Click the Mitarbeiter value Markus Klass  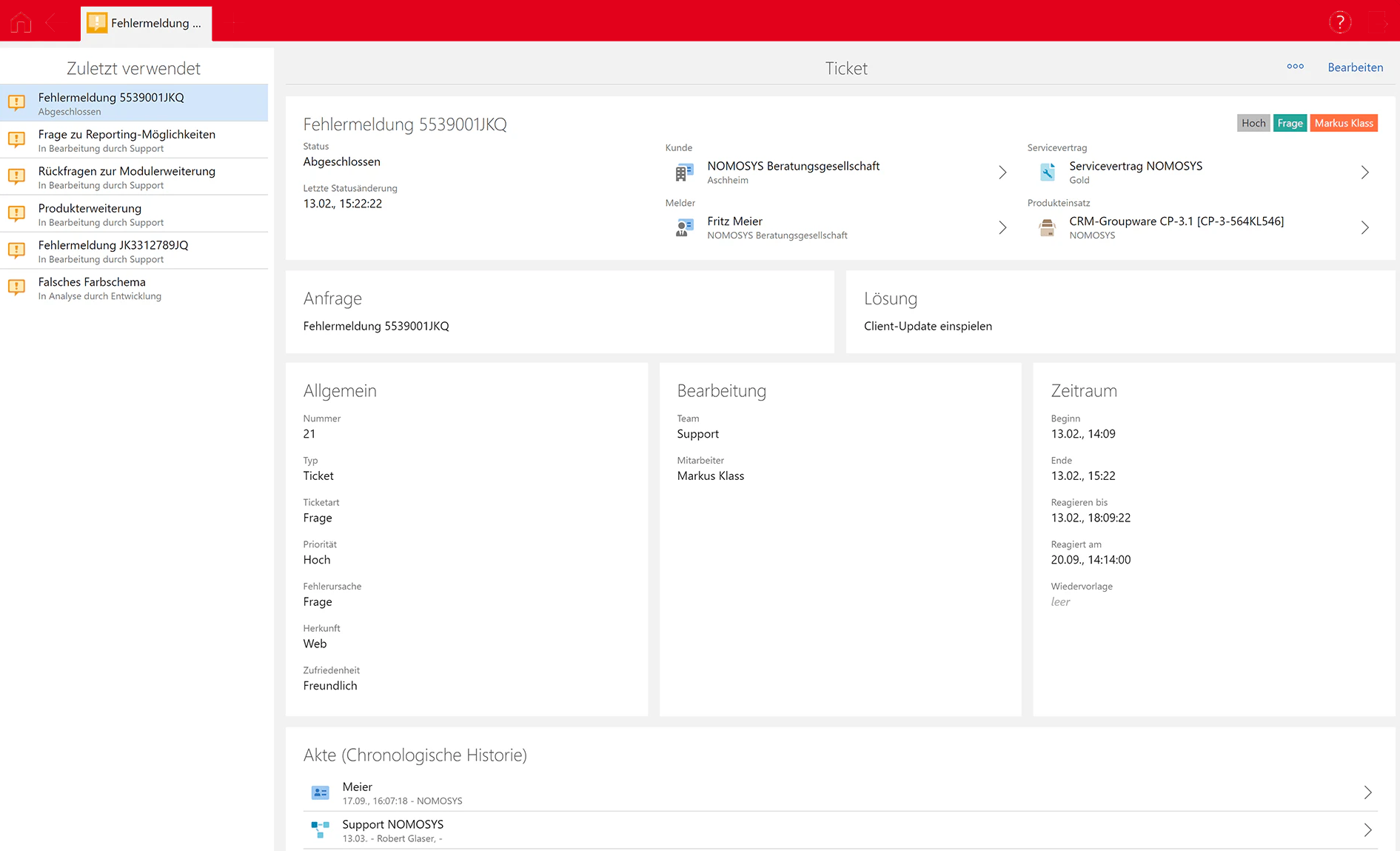pyautogui.click(x=710, y=475)
